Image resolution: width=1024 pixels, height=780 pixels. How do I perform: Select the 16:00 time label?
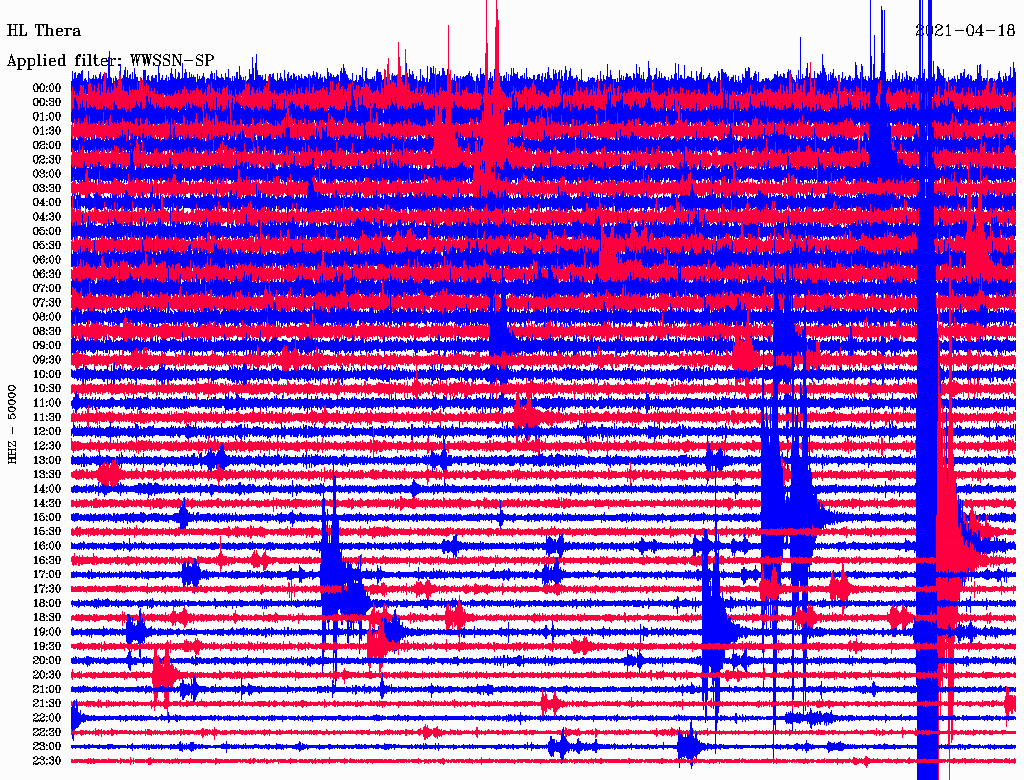pyautogui.click(x=47, y=546)
